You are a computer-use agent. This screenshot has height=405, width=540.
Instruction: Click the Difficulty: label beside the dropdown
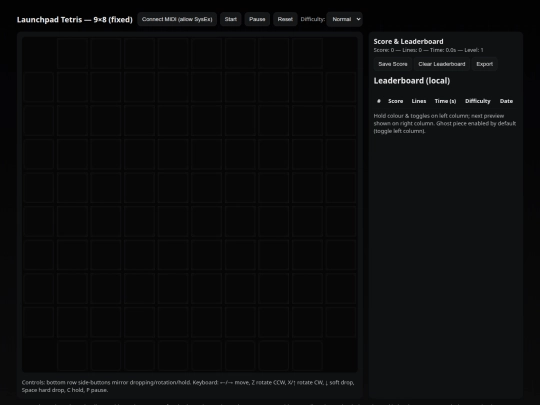click(313, 19)
